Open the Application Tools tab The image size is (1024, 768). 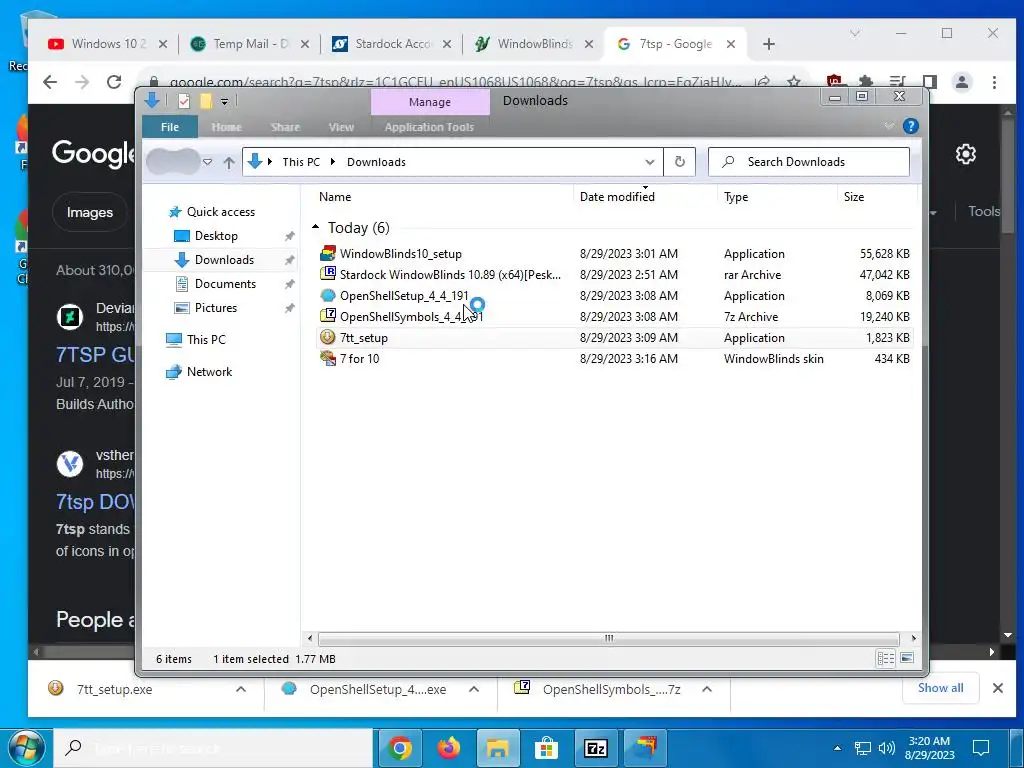coord(429,127)
